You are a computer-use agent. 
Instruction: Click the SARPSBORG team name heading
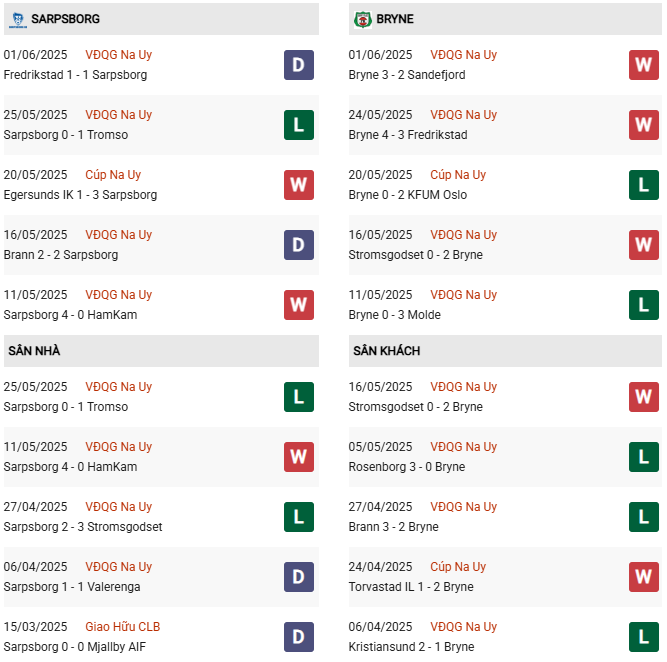(66, 19)
